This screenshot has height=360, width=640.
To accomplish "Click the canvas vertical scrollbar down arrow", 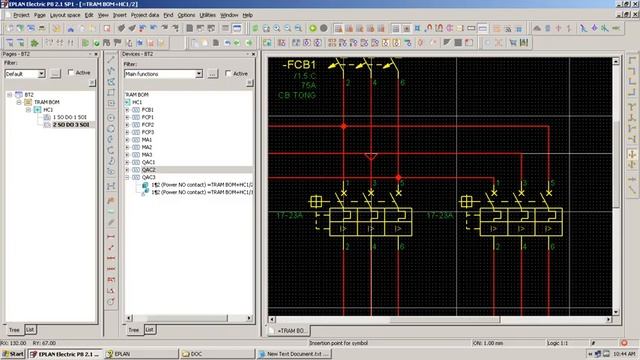I will coord(616,312).
